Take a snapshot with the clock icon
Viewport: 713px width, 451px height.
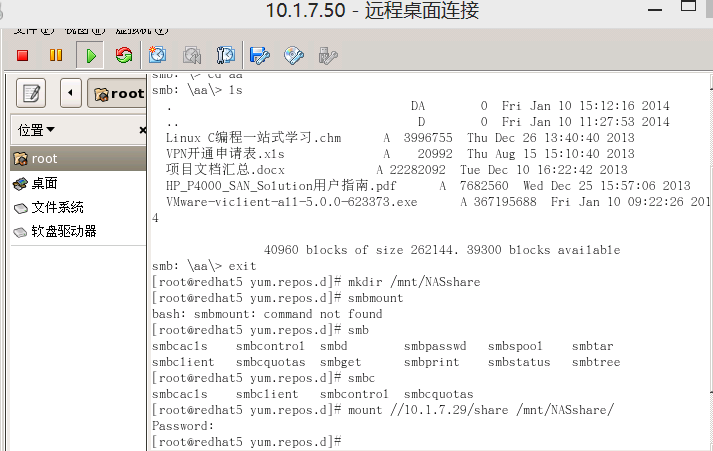pos(157,55)
